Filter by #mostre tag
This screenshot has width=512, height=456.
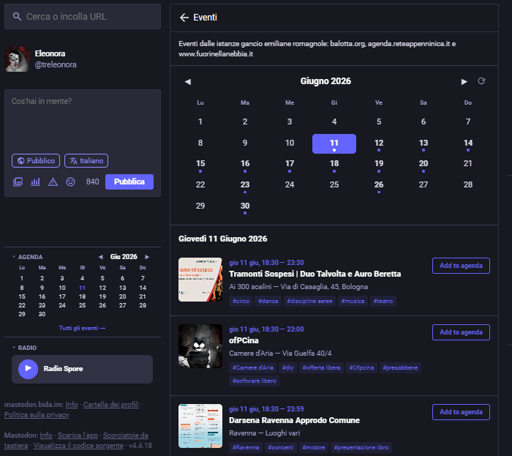[313, 447]
